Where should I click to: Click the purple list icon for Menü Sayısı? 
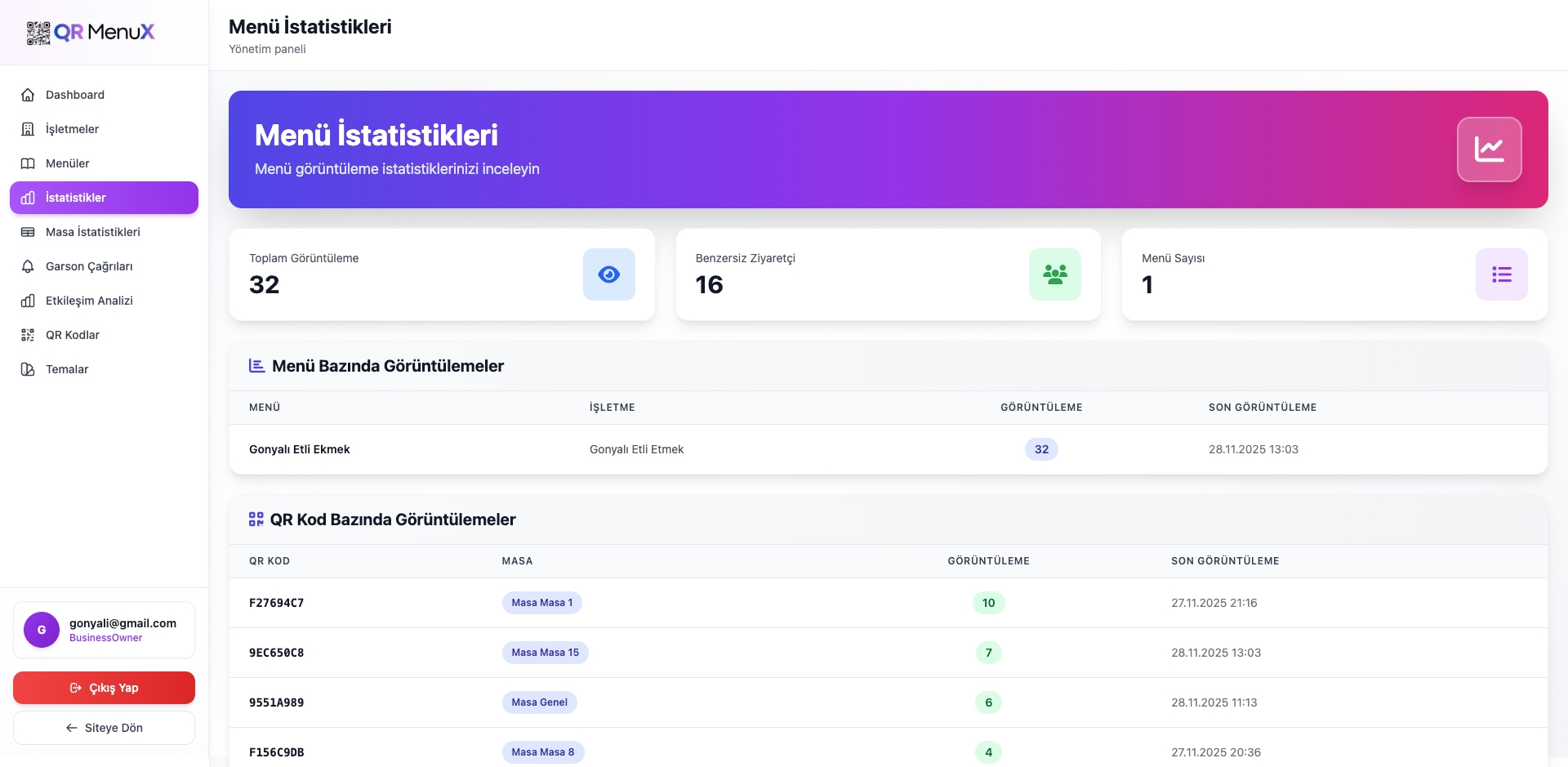click(1501, 274)
